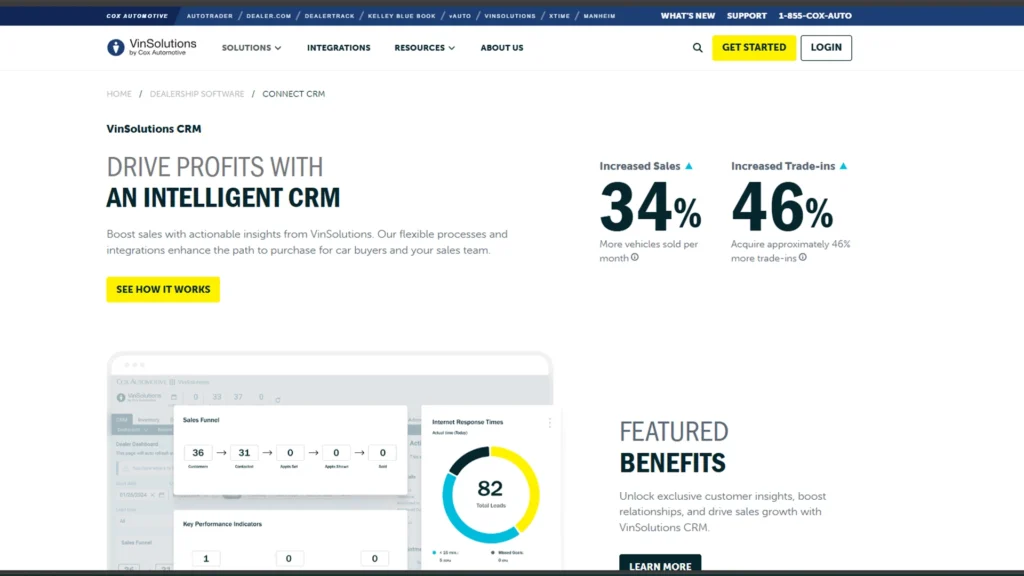
Task: Open Dealertrack link in top bar
Action: point(329,16)
